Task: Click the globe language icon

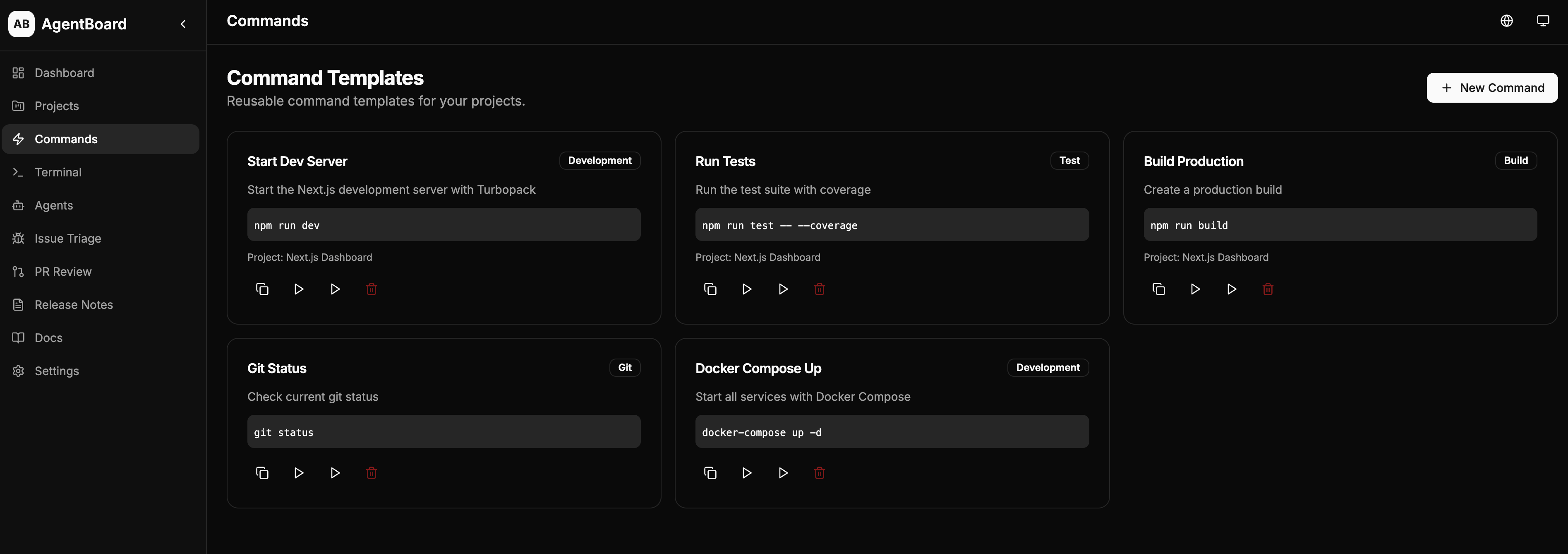Action: (x=1506, y=21)
